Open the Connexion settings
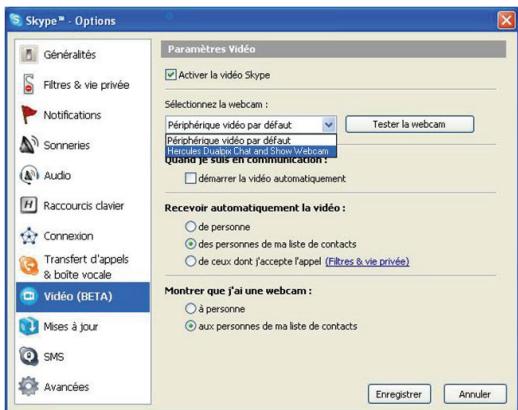Viewport: 518px width, 410px height. [83, 236]
